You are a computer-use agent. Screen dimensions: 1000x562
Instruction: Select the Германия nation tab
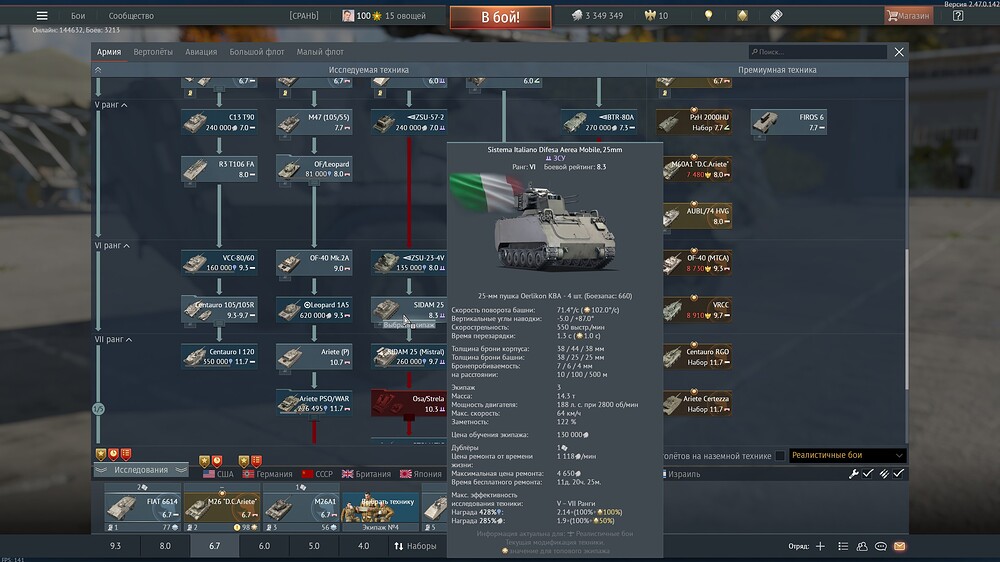click(267, 474)
